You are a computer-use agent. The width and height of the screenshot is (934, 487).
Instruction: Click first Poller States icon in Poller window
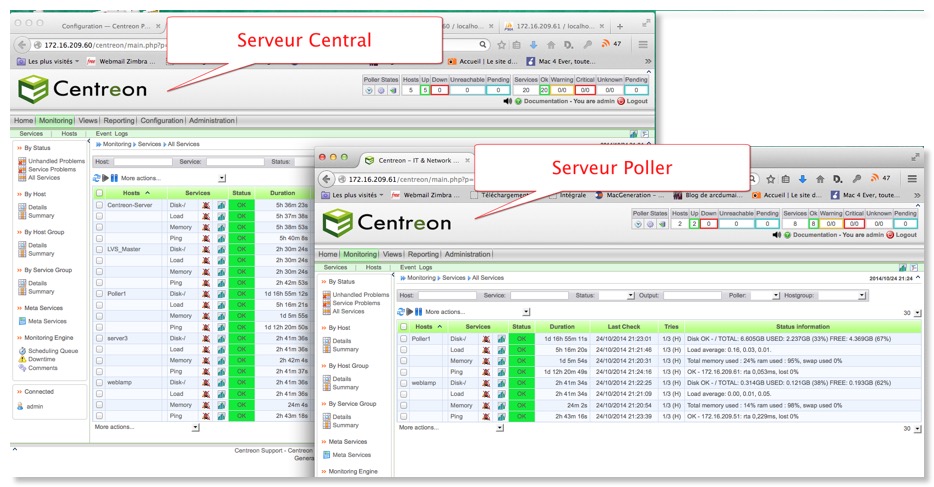coord(638,224)
